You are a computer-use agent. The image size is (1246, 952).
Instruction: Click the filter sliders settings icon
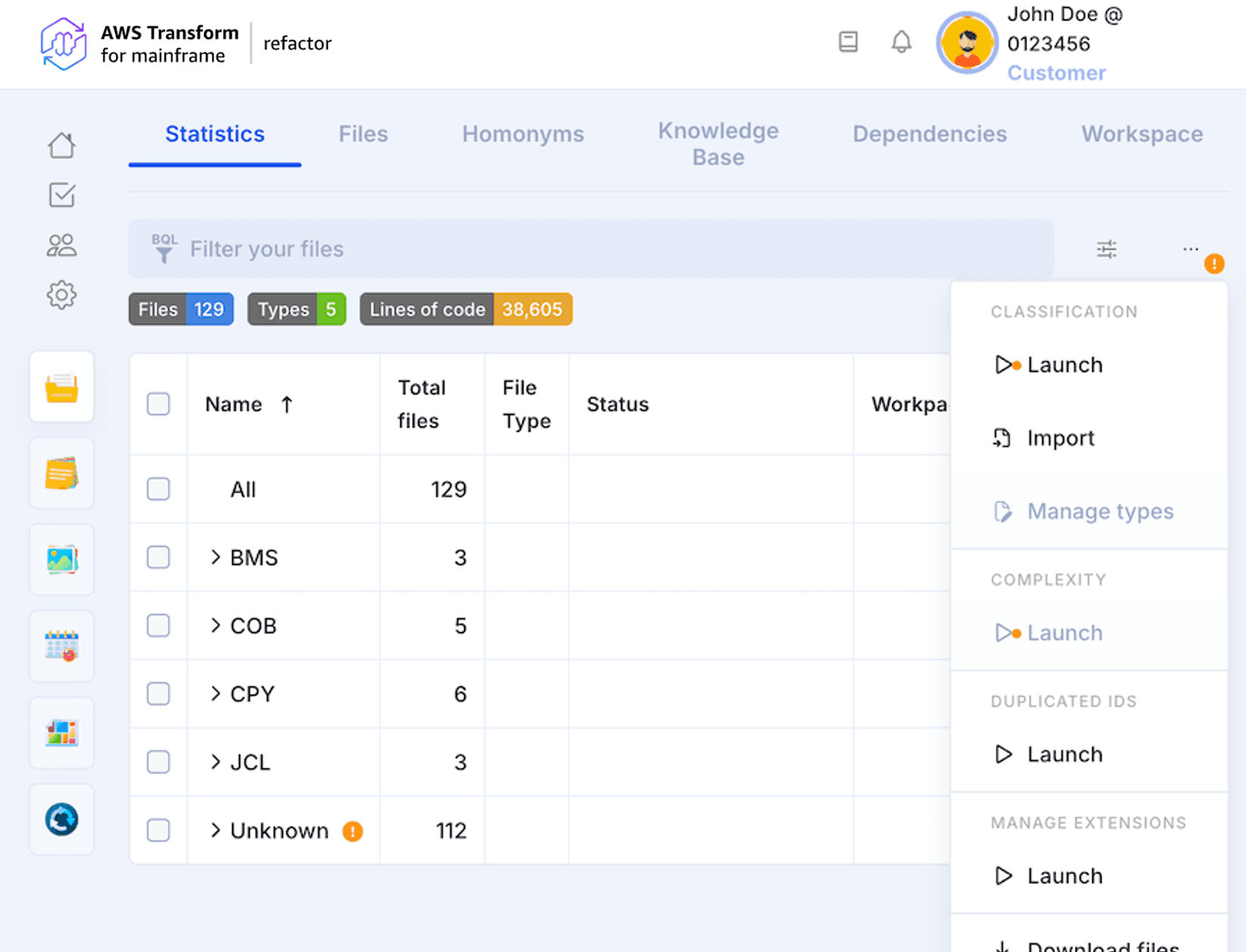(x=1107, y=249)
